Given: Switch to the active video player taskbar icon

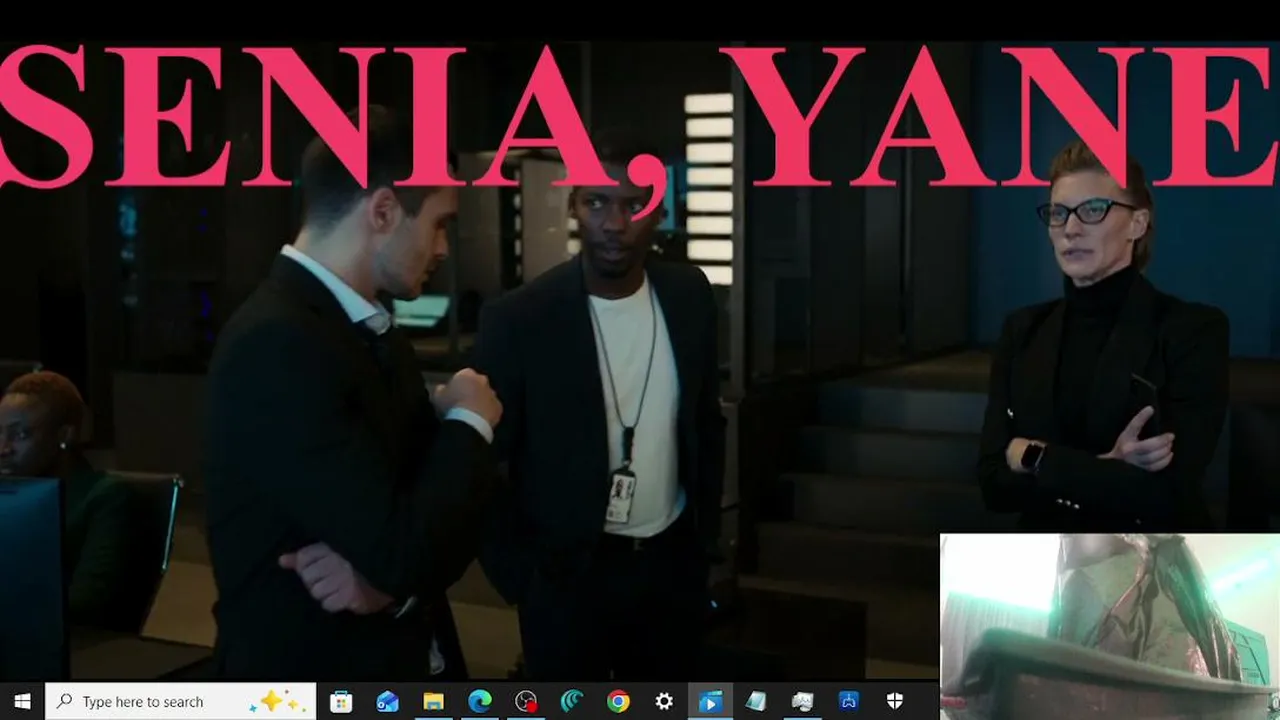Looking at the screenshot, I should pos(710,701).
